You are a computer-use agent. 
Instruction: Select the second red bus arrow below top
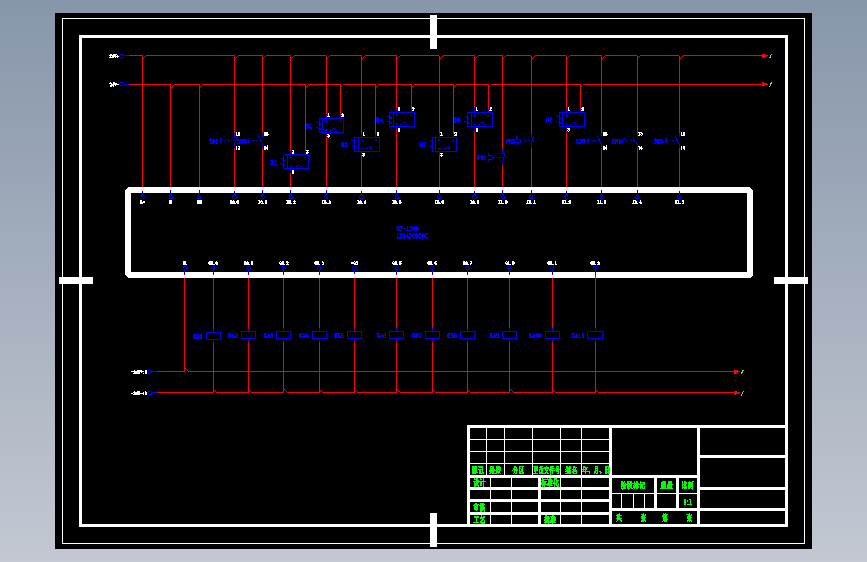point(765,85)
